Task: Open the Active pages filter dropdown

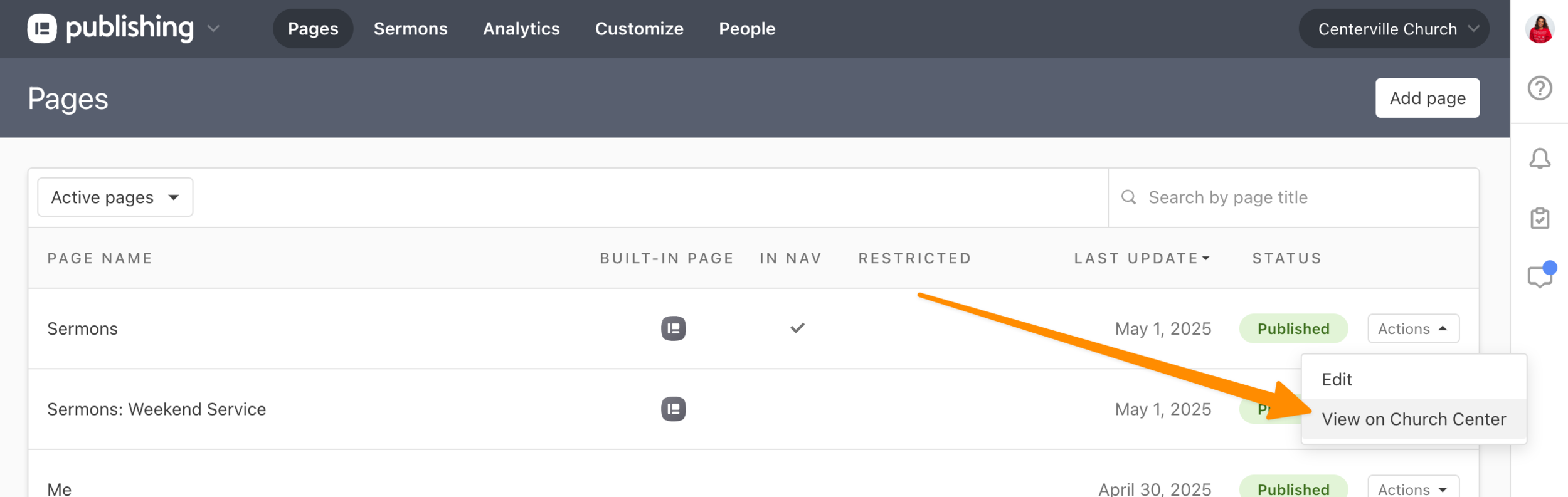Action: 115,197
